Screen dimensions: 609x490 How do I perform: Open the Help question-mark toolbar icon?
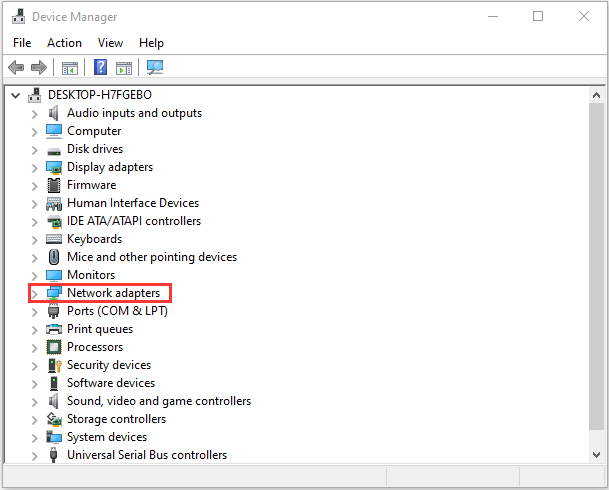[x=101, y=67]
